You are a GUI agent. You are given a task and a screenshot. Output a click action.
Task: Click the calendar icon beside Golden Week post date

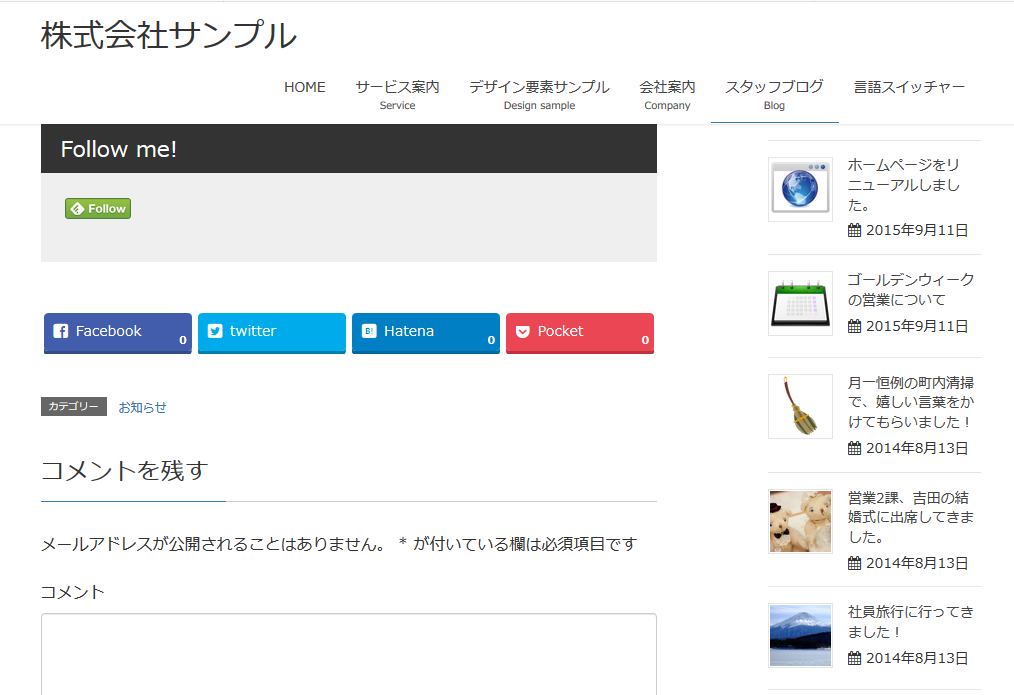[854, 326]
